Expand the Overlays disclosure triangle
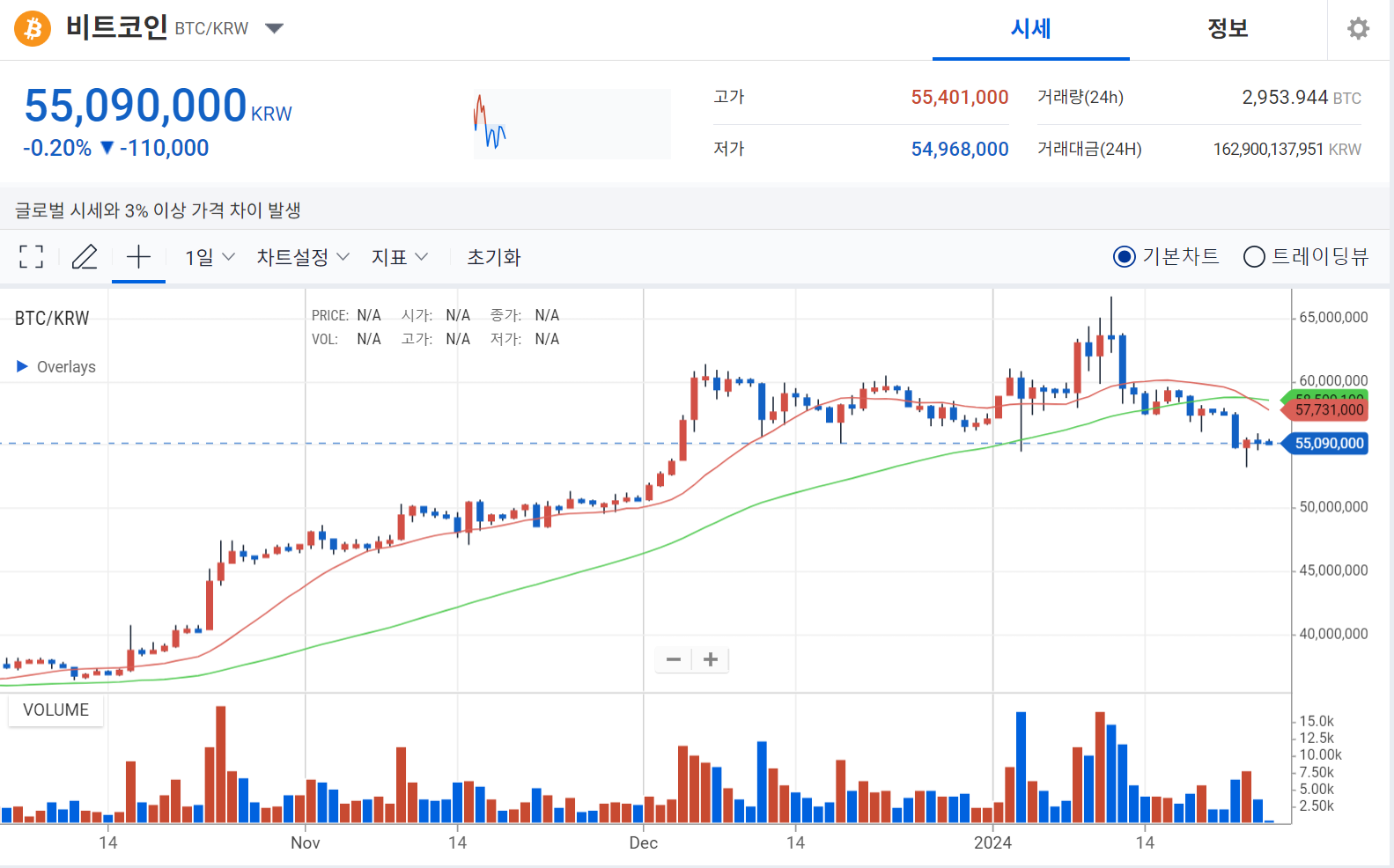The image size is (1394, 868). coord(22,366)
